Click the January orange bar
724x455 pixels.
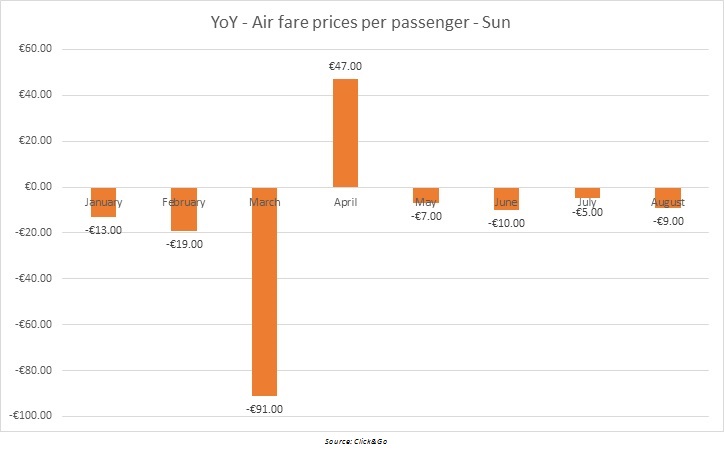point(103,202)
